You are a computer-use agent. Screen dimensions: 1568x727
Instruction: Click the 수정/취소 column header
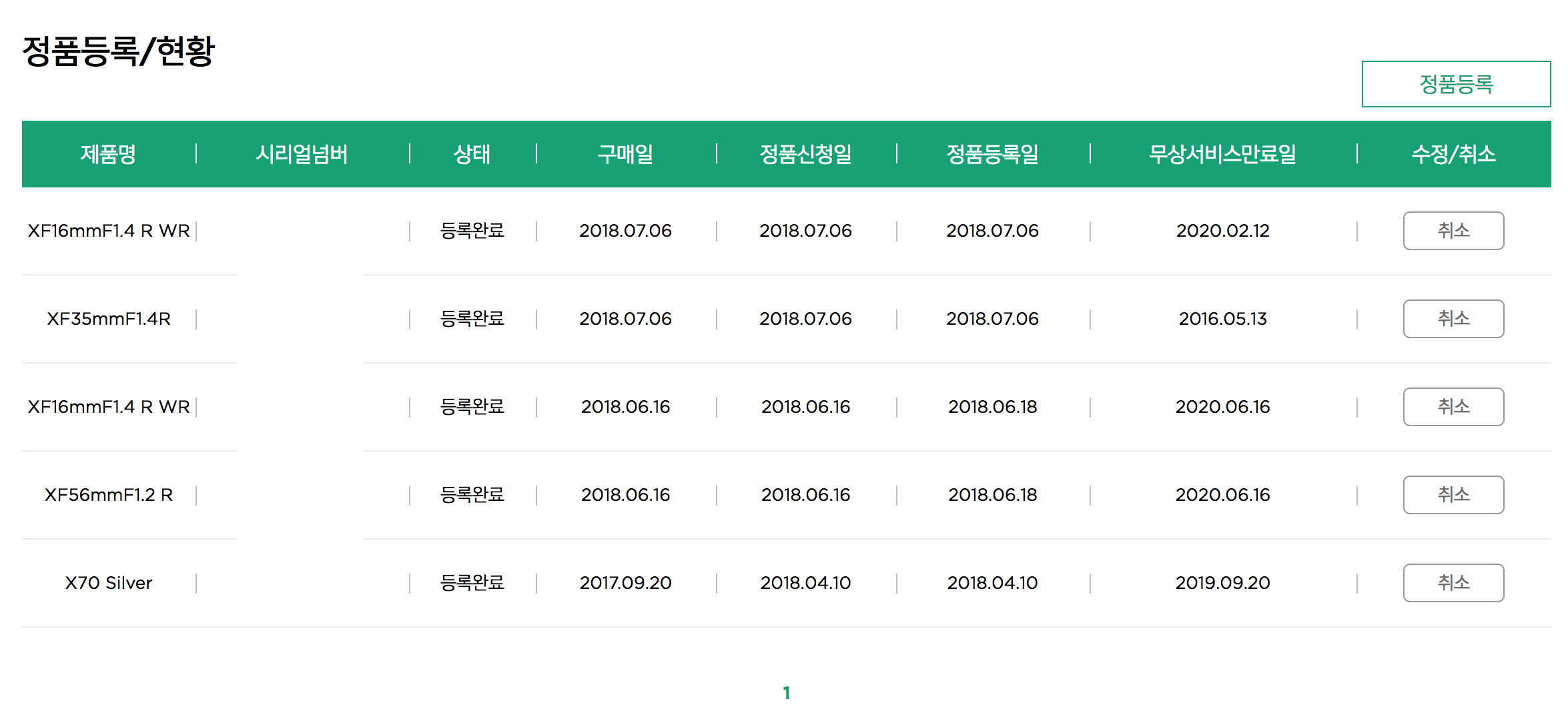pyautogui.click(x=1453, y=154)
